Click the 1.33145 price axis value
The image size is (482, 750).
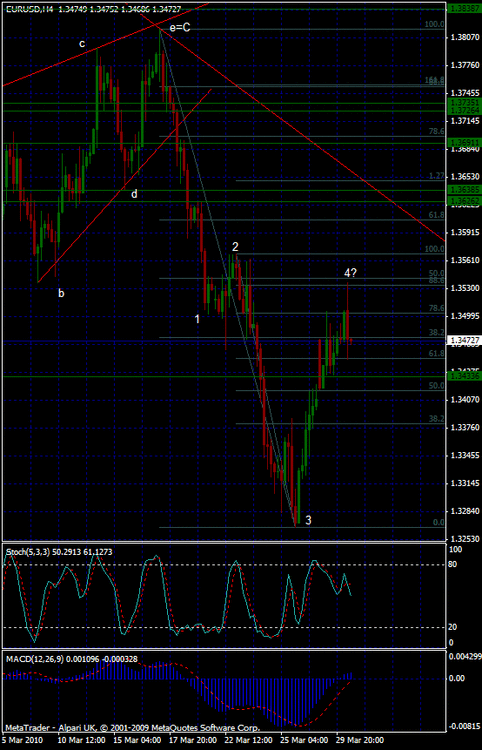click(465, 483)
